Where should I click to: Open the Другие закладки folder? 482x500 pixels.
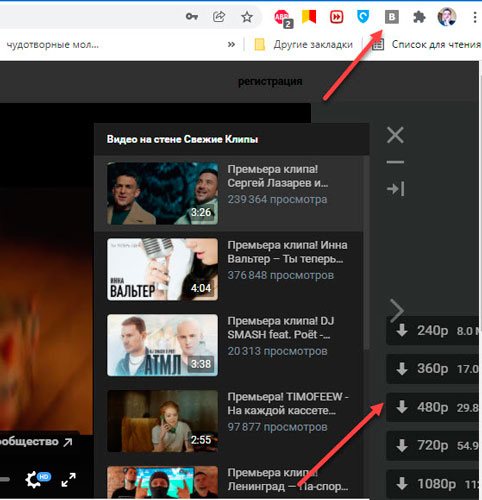(x=304, y=44)
